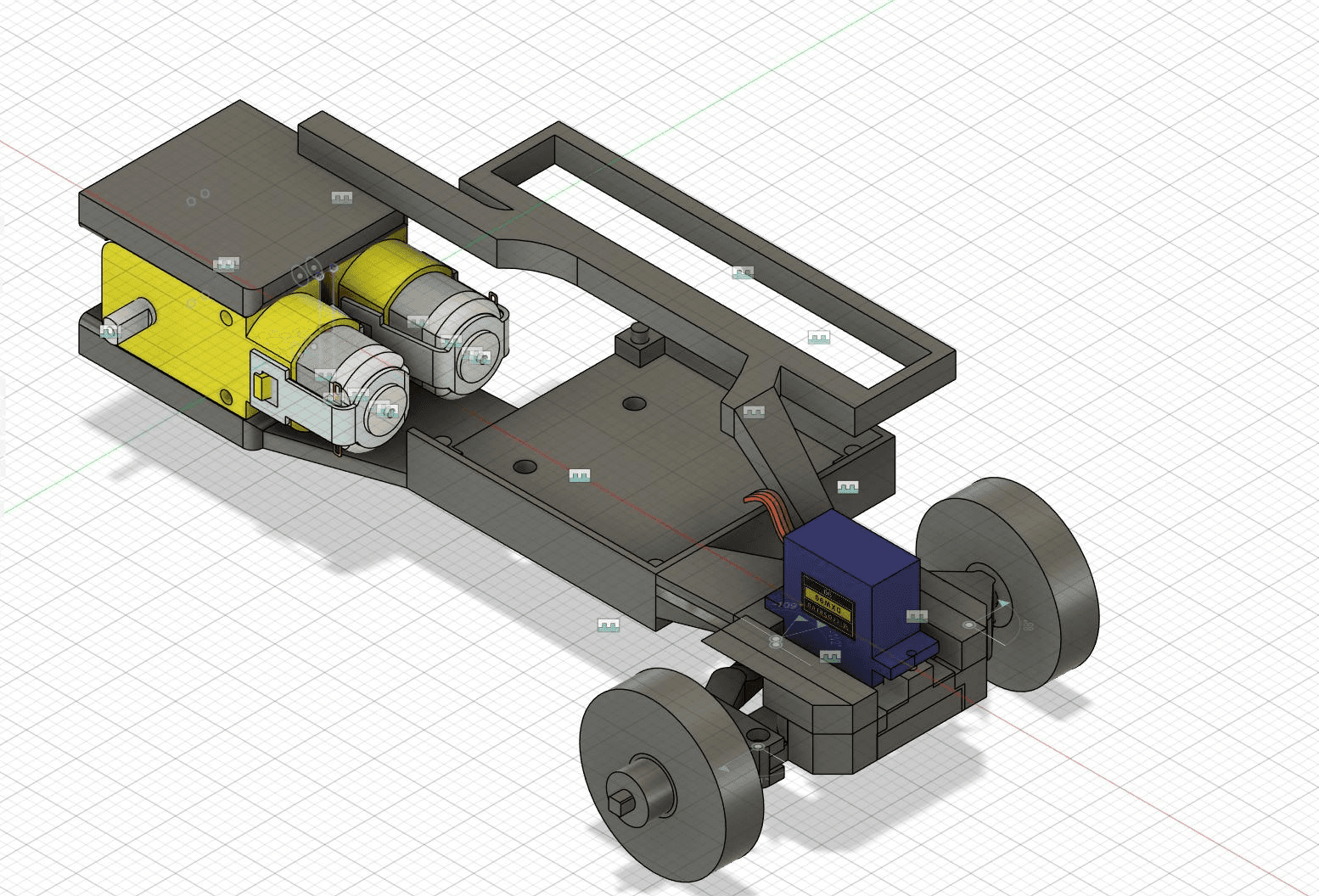Viewport: 1319px width, 896px height.
Task: Click the joint glyph on the gearbox output shaft
Action: pos(110,331)
